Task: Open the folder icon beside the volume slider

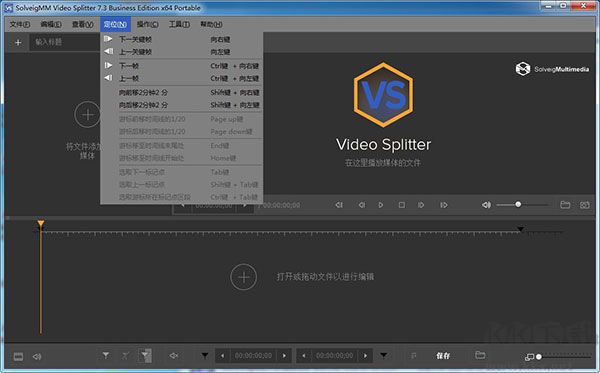Action: (565, 205)
